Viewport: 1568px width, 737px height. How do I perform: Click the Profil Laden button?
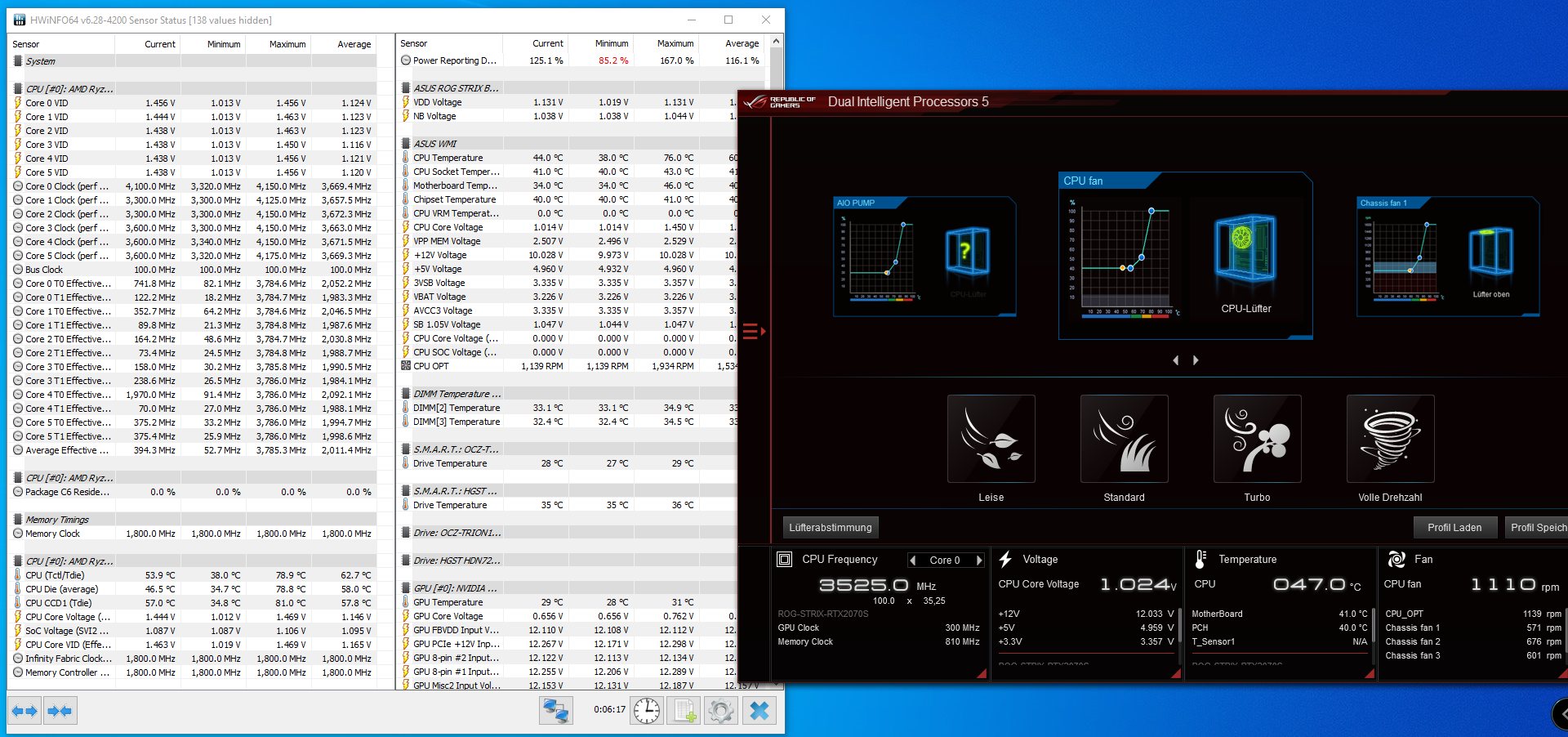pyautogui.click(x=1454, y=528)
